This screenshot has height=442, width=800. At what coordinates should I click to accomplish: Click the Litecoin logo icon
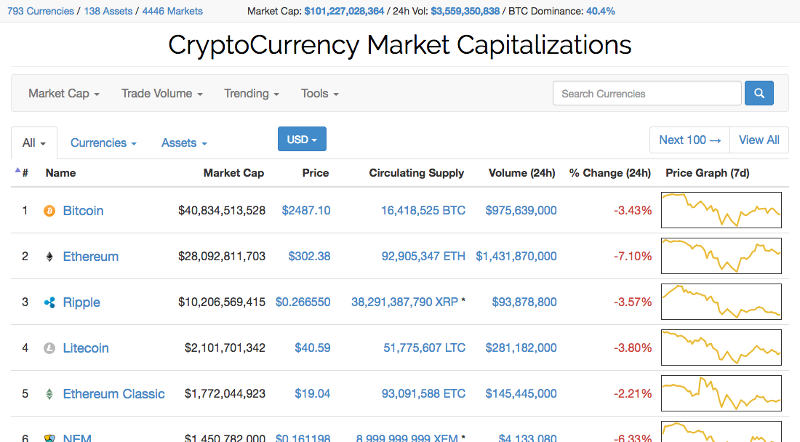[x=49, y=348]
